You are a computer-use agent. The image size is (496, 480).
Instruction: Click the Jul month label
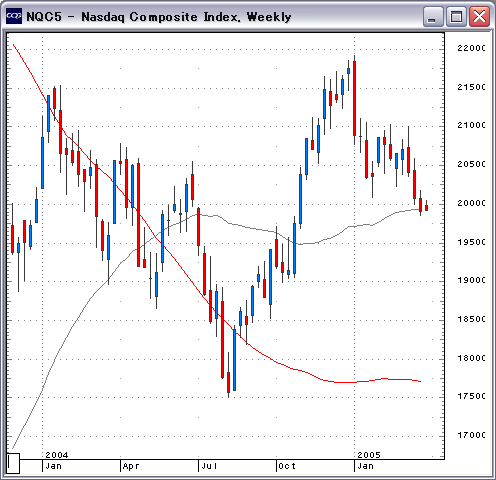209,466
